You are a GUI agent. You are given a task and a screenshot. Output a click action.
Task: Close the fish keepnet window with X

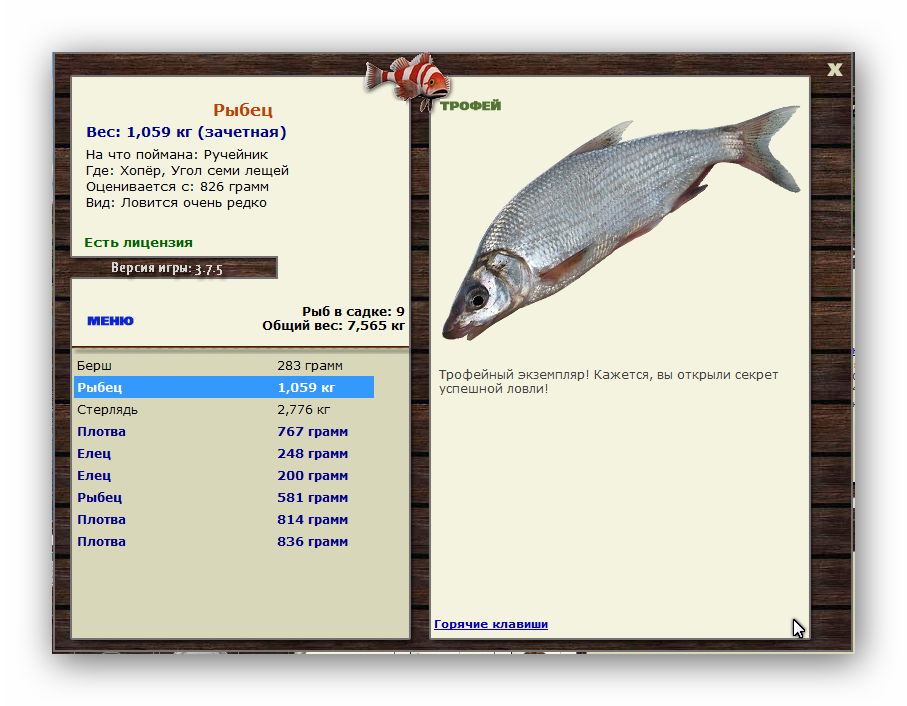tap(834, 69)
